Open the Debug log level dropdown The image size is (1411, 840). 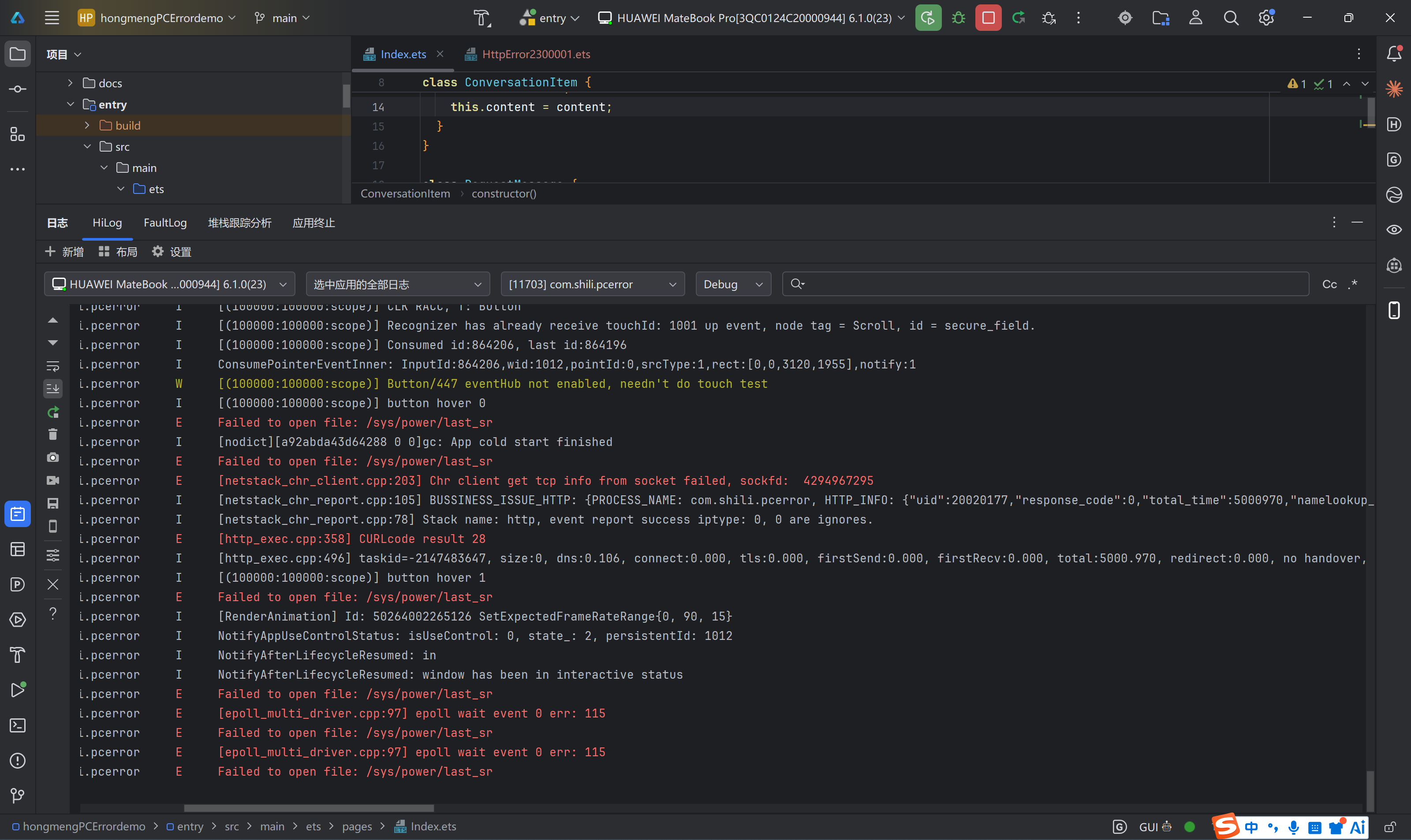pos(733,284)
